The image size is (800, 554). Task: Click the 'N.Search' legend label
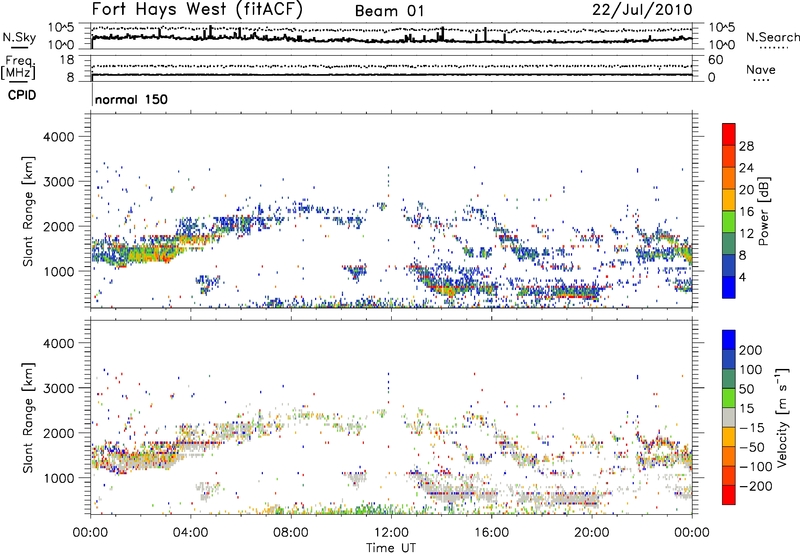772,37
